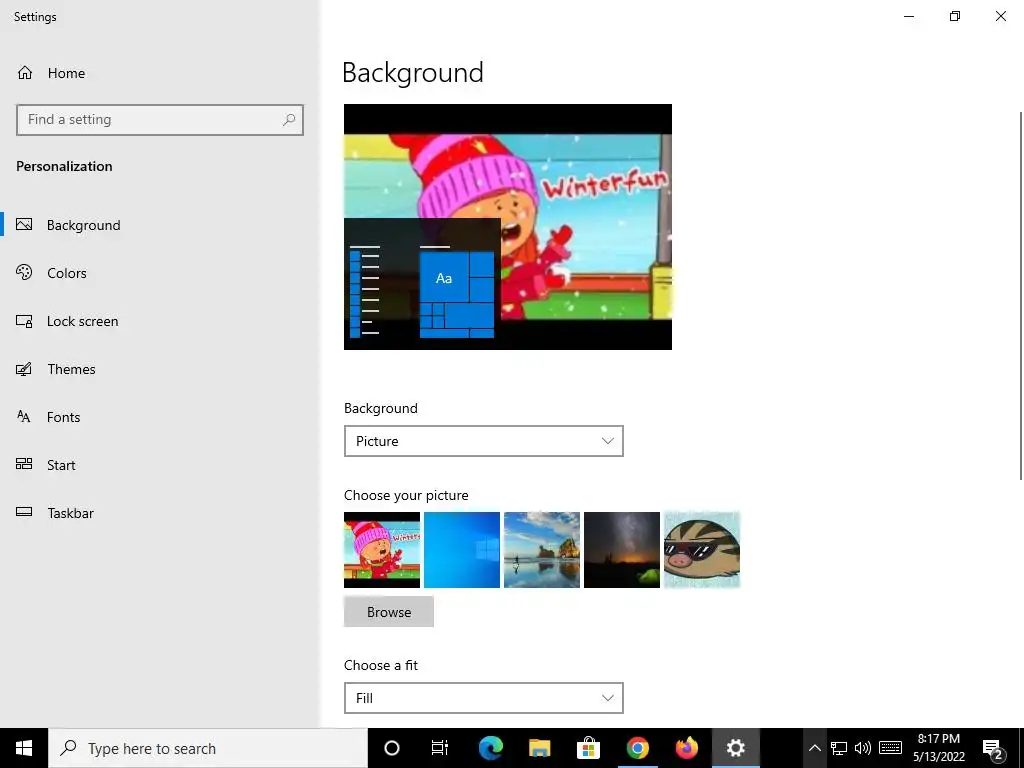
Task: Open Microsoft Store from the taskbar
Action: click(588, 748)
